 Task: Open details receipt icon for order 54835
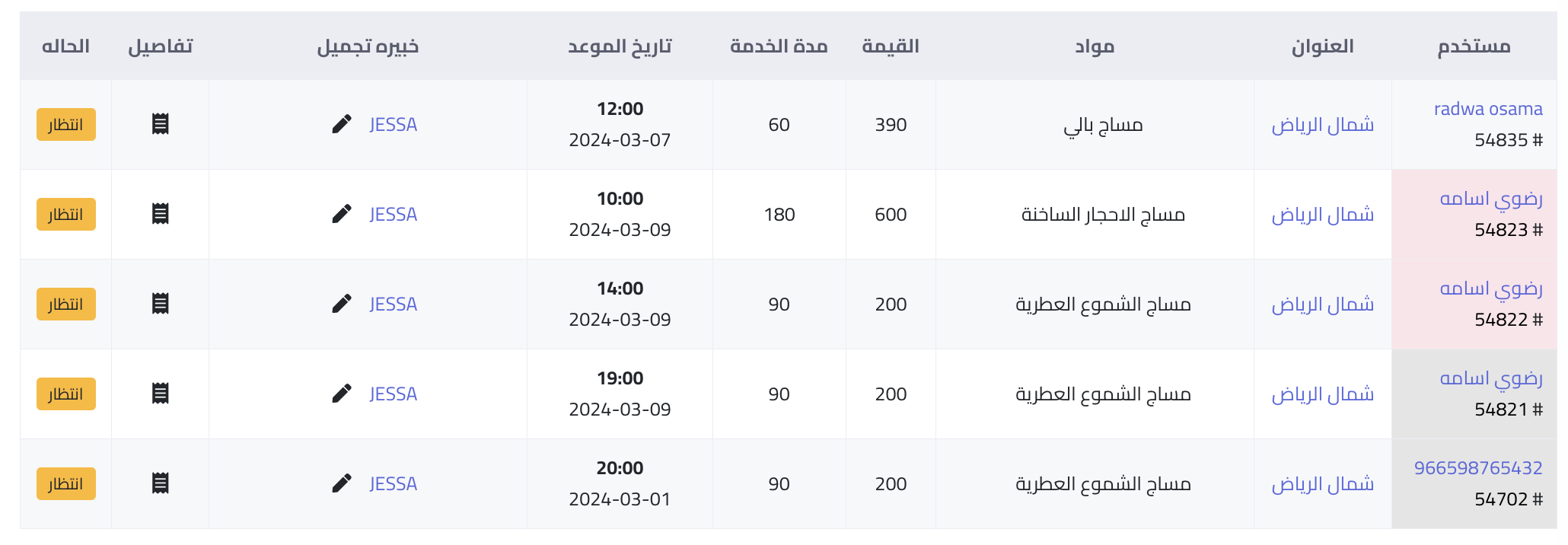160,124
